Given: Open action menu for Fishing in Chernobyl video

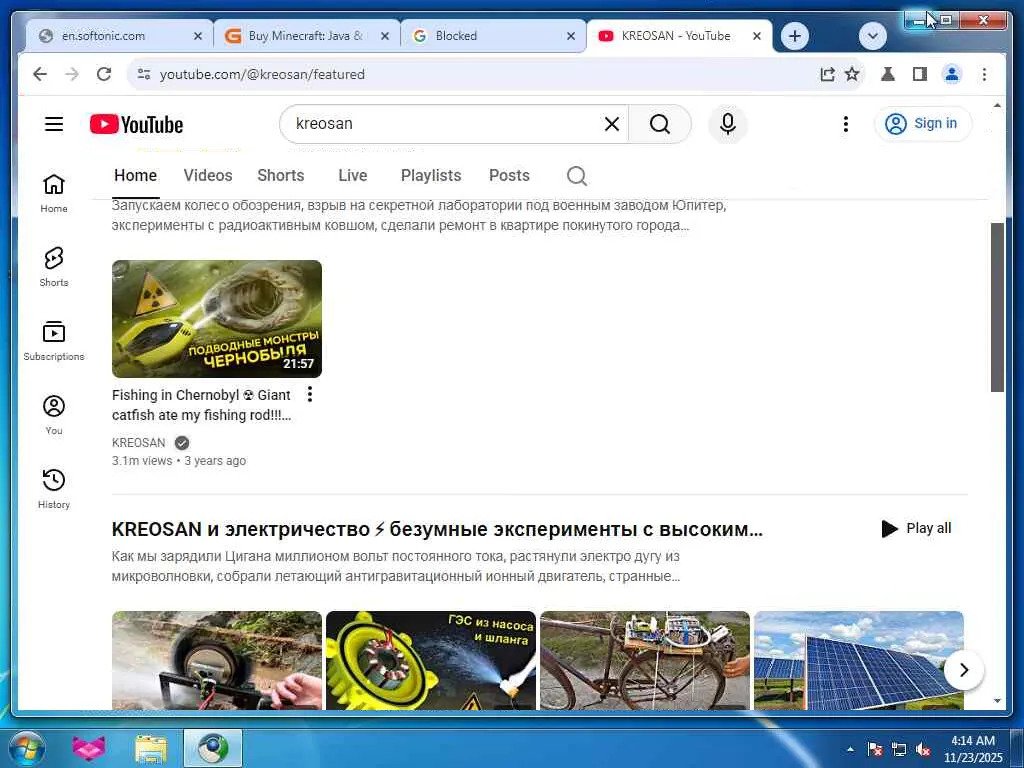Looking at the screenshot, I should 310,394.
